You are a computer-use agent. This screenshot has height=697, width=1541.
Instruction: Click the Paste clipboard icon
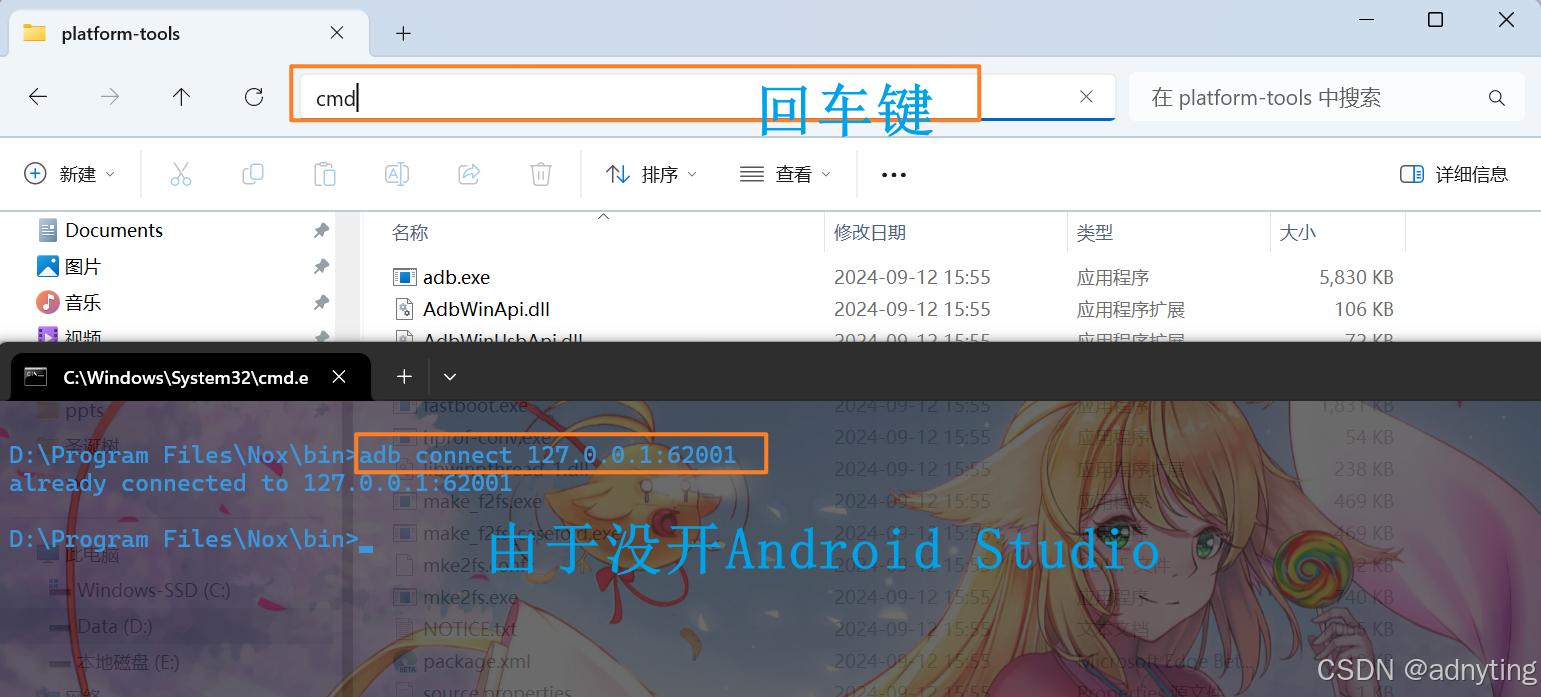[325, 174]
